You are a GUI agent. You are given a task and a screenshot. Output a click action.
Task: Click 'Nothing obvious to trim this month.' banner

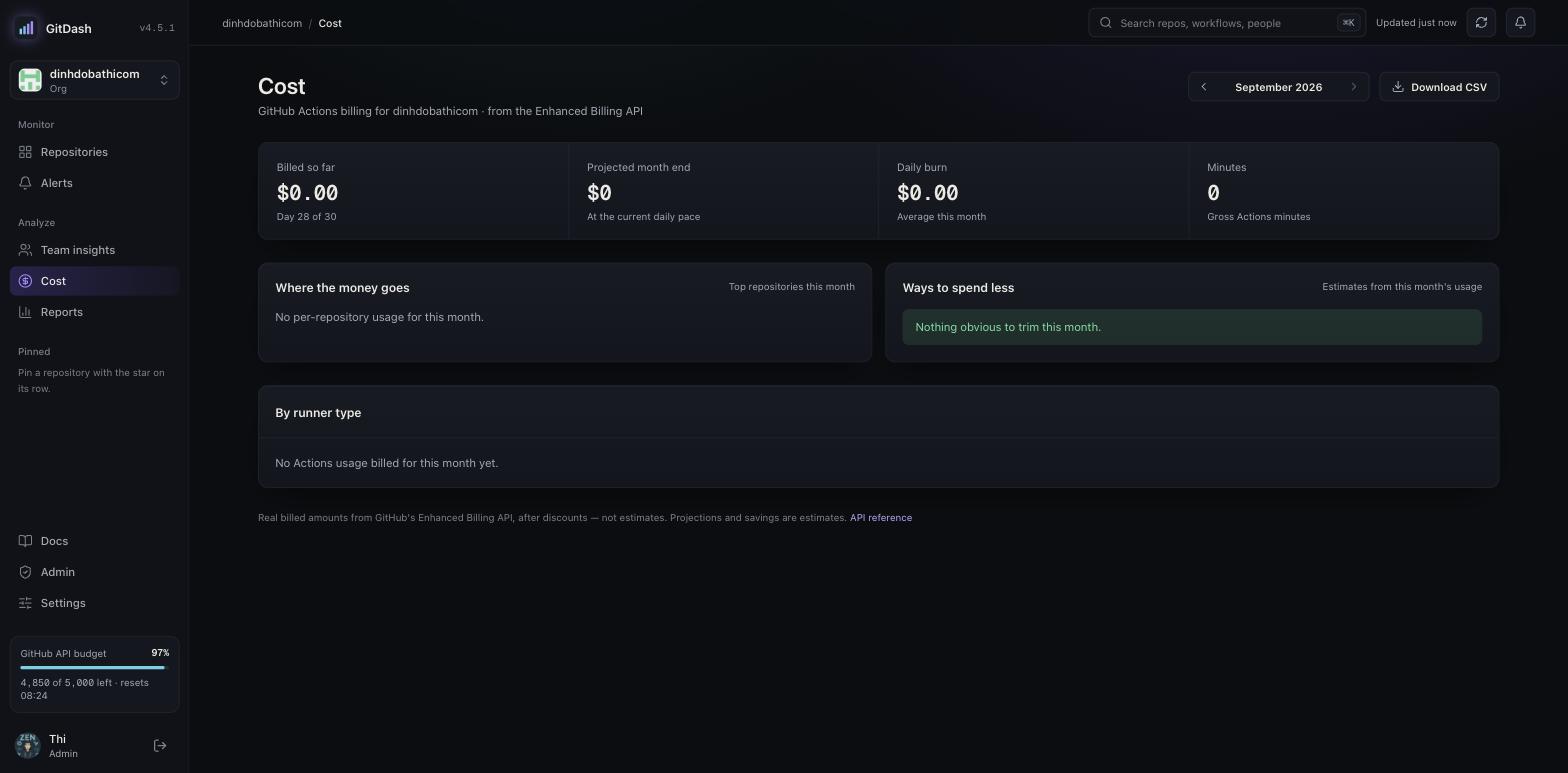1192,327
